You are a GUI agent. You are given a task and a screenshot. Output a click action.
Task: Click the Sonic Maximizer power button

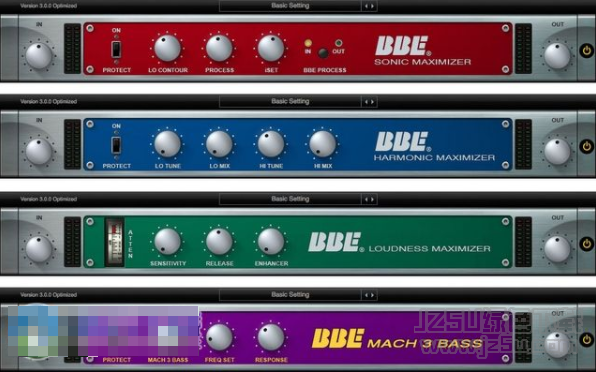click(x=586, y=51)
